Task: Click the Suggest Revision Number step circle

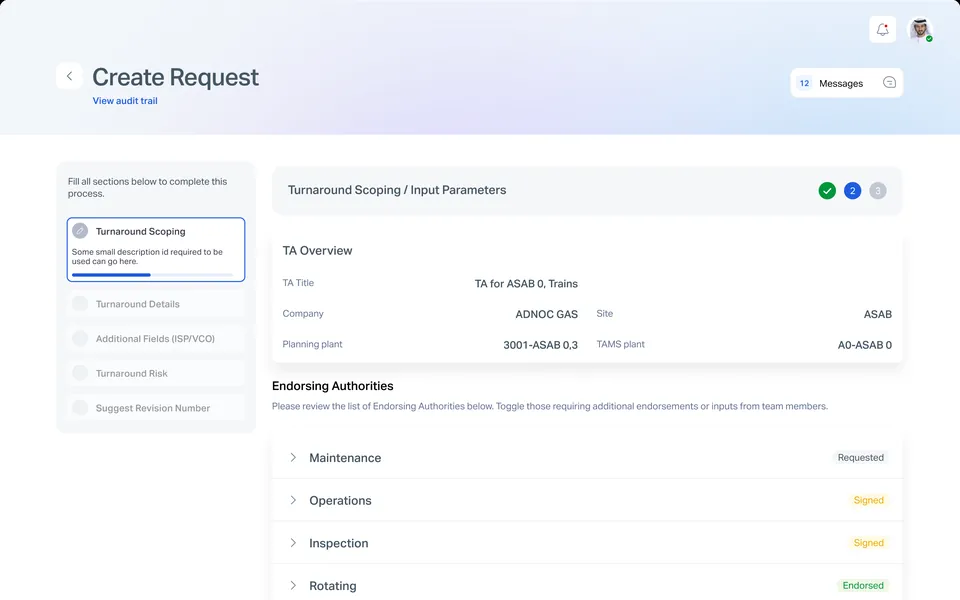Action: click(x=80, y=408)
